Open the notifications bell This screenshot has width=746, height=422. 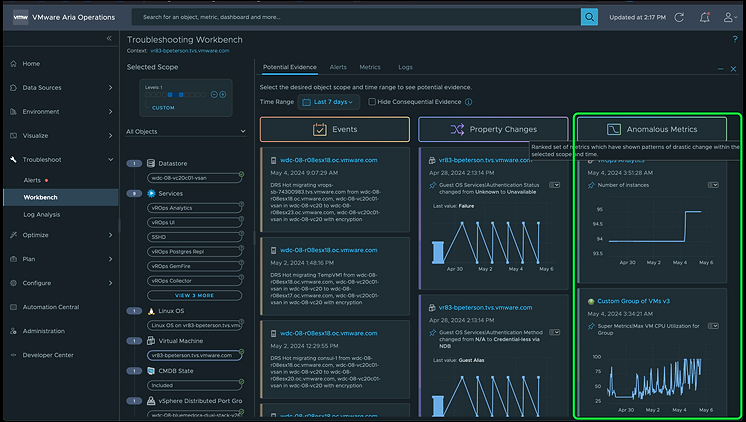pos(705,17)
